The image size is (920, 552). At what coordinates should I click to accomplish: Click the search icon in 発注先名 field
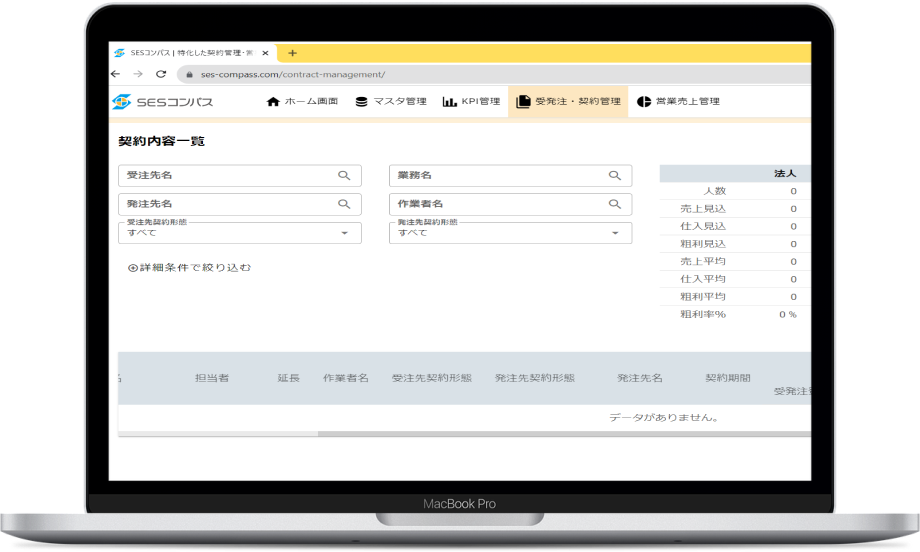coord(344,204)
